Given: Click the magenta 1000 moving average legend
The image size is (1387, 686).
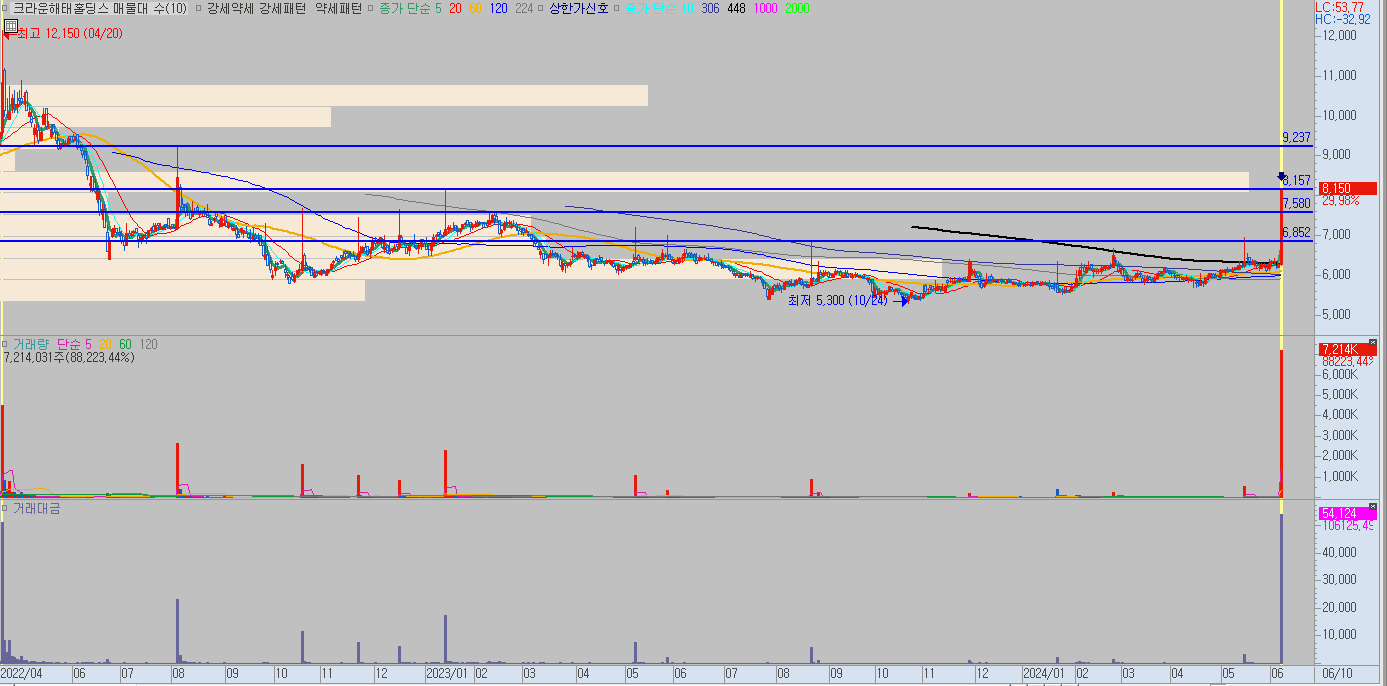Looking at the screenshot, I should 766,8.
